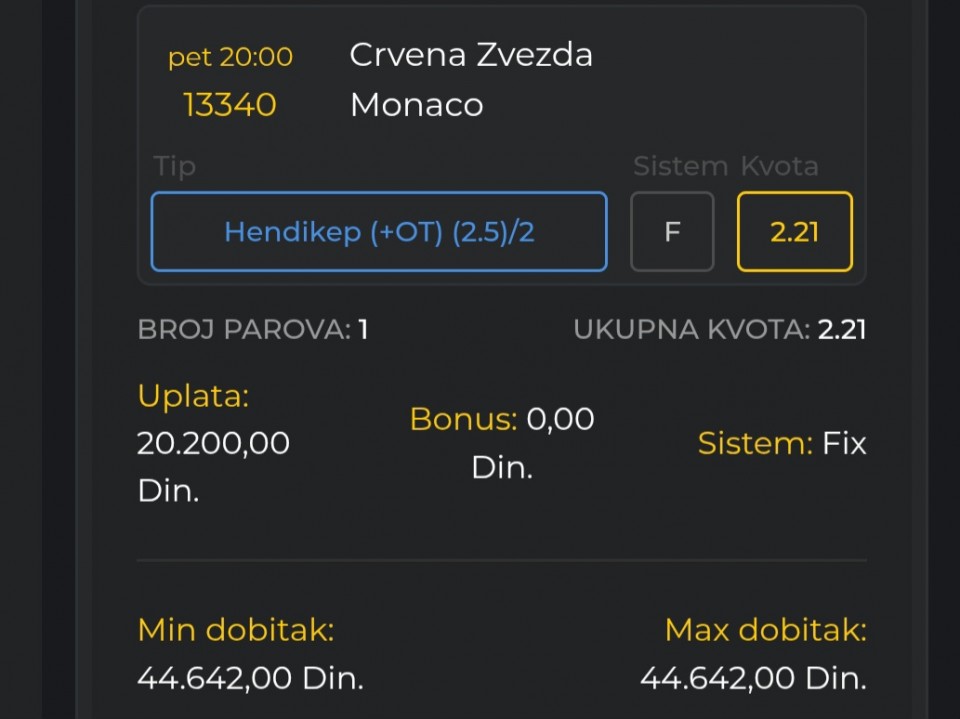This screenshot has width=960, height=719.
Task: Click the BROJ PAROVA: 1 text
Action: pos(253,330)
